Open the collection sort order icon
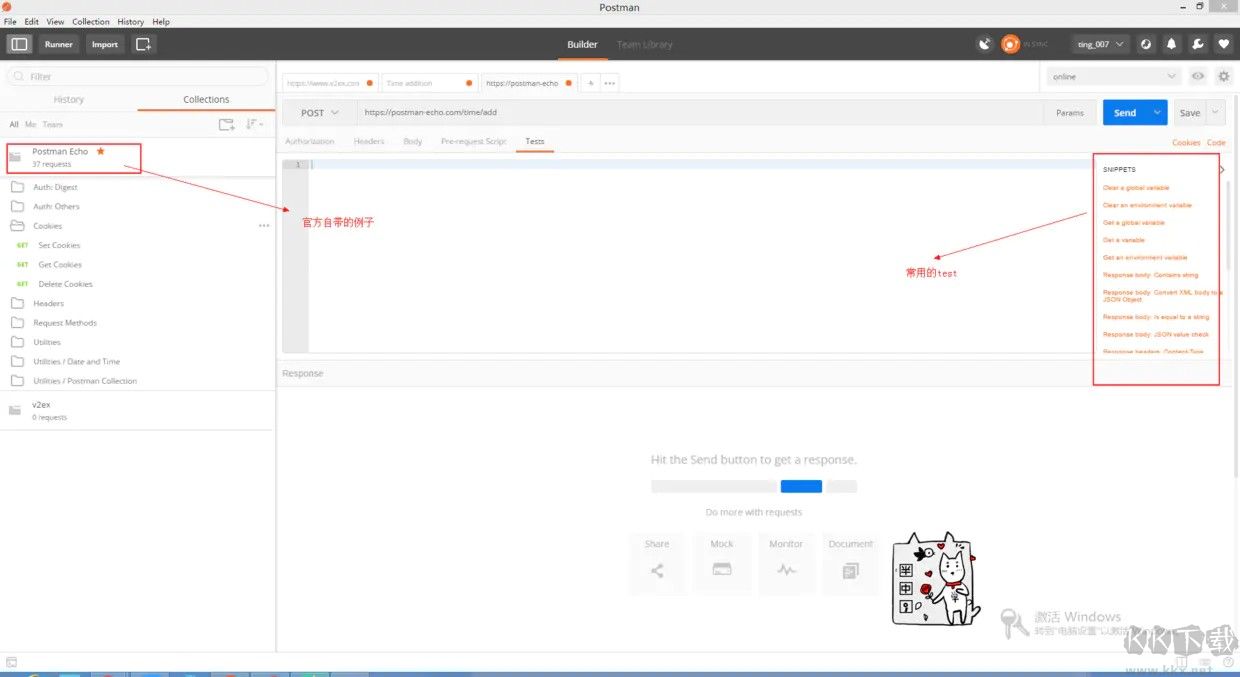Image resolution: width=1240 pixels, height=677 pixels. point(253,124)
